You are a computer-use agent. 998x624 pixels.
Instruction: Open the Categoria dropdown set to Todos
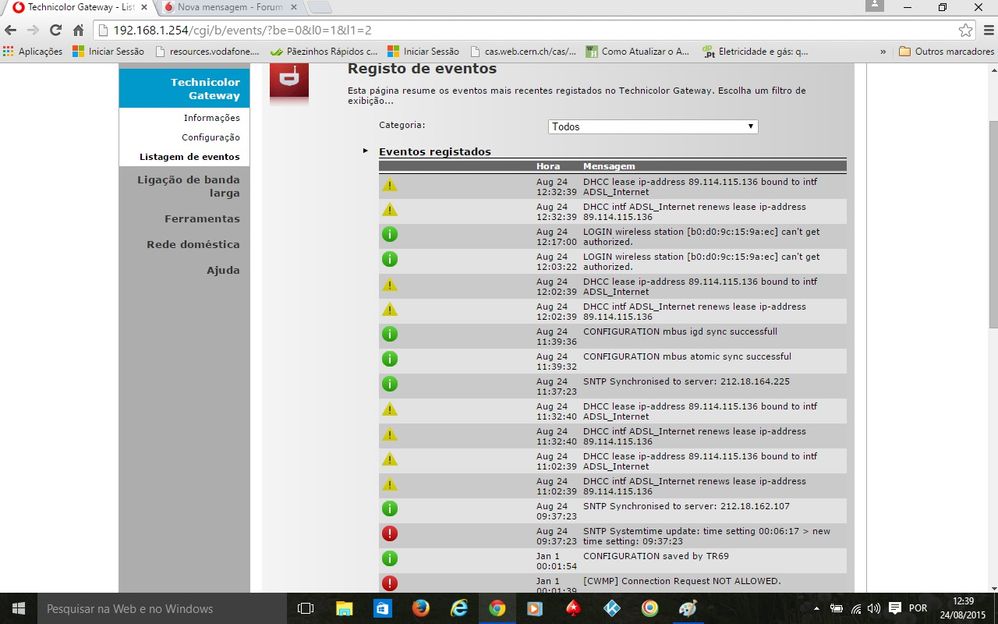point(652,127)
